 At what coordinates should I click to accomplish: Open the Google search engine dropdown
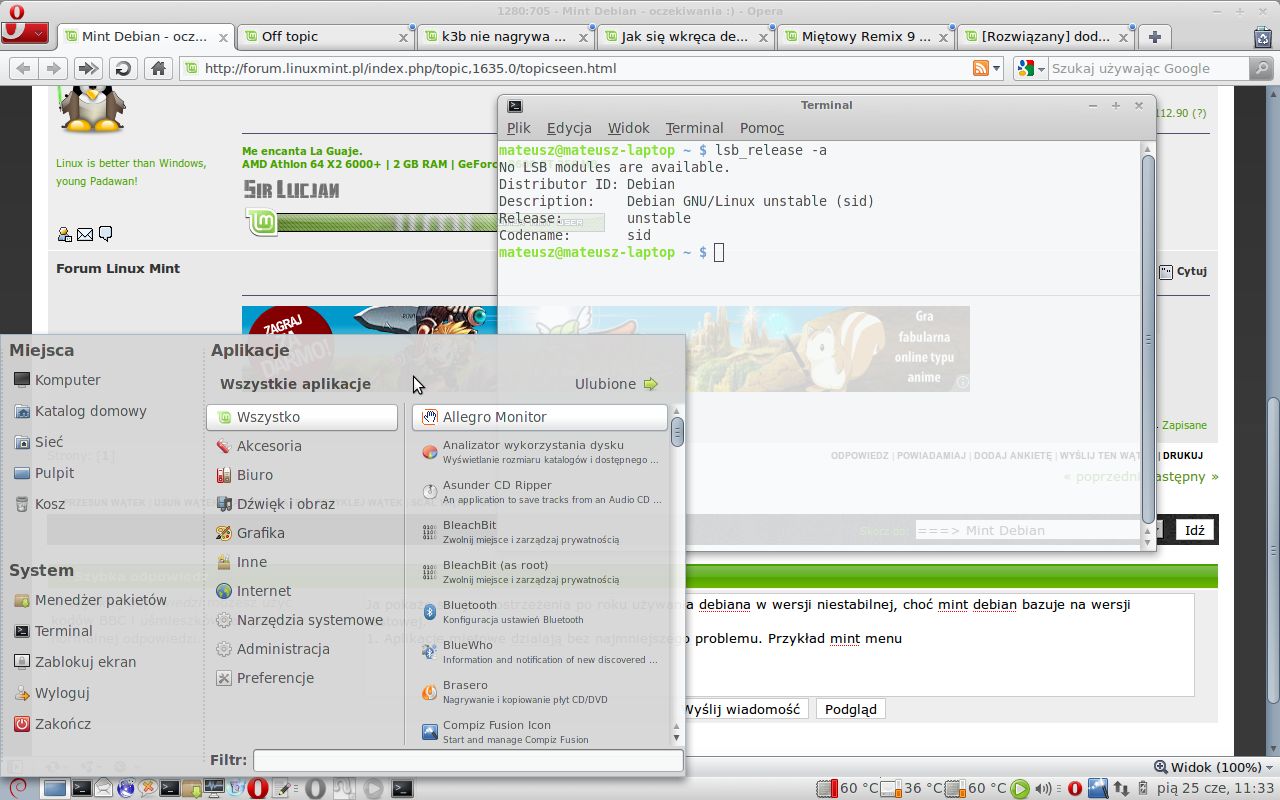[x=1031, y=68]
